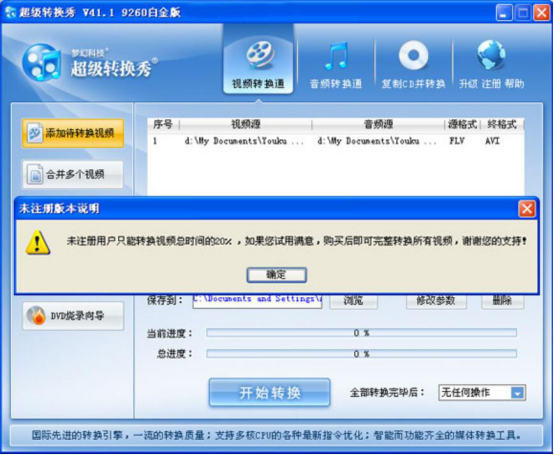Screen dimensions: 554x455
Task: Click the 视频源 column header
Action: (246, 124)
